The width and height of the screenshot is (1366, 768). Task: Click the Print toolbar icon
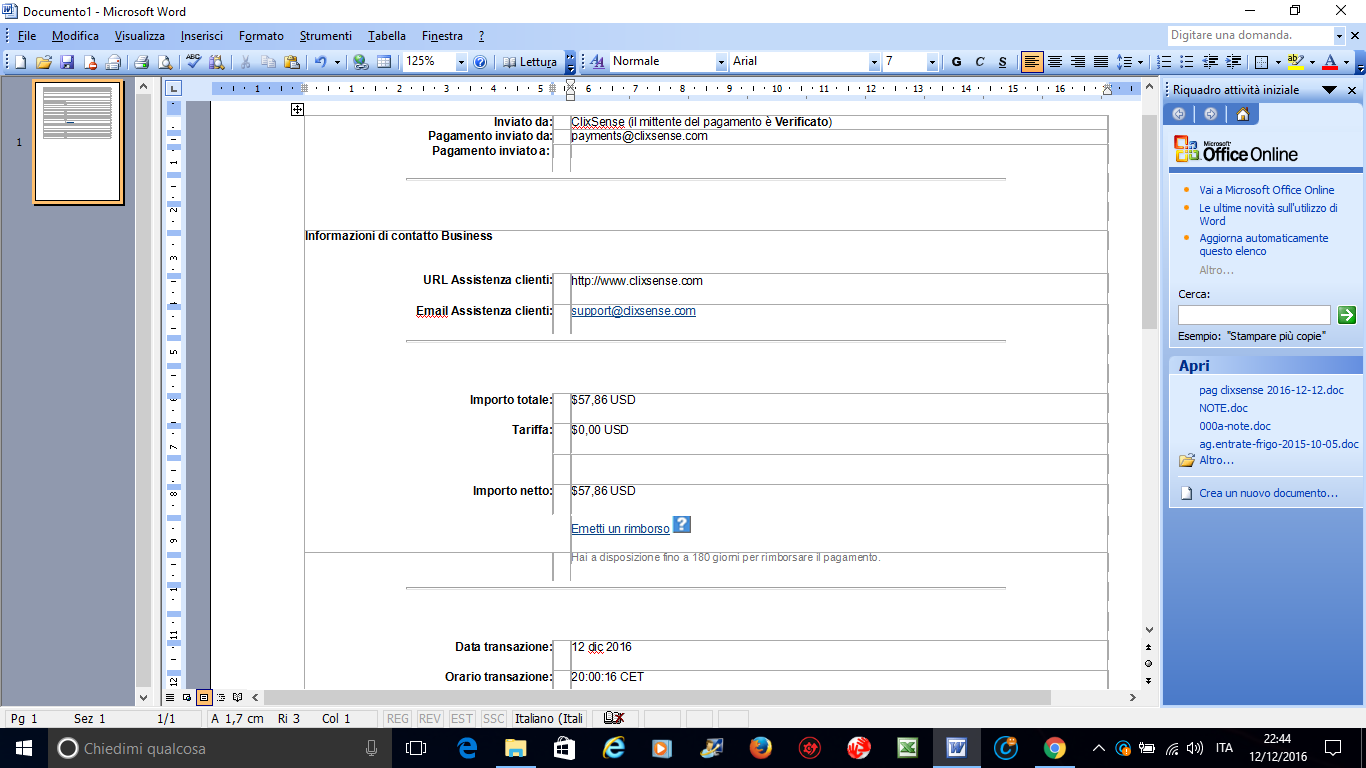(x=142, y=62)
